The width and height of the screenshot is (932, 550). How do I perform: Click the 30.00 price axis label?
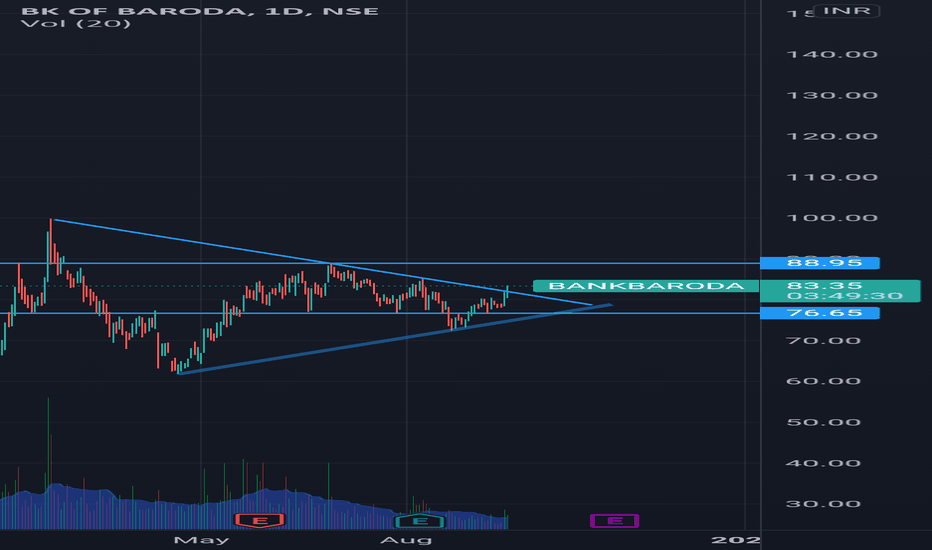coord(824,504)
